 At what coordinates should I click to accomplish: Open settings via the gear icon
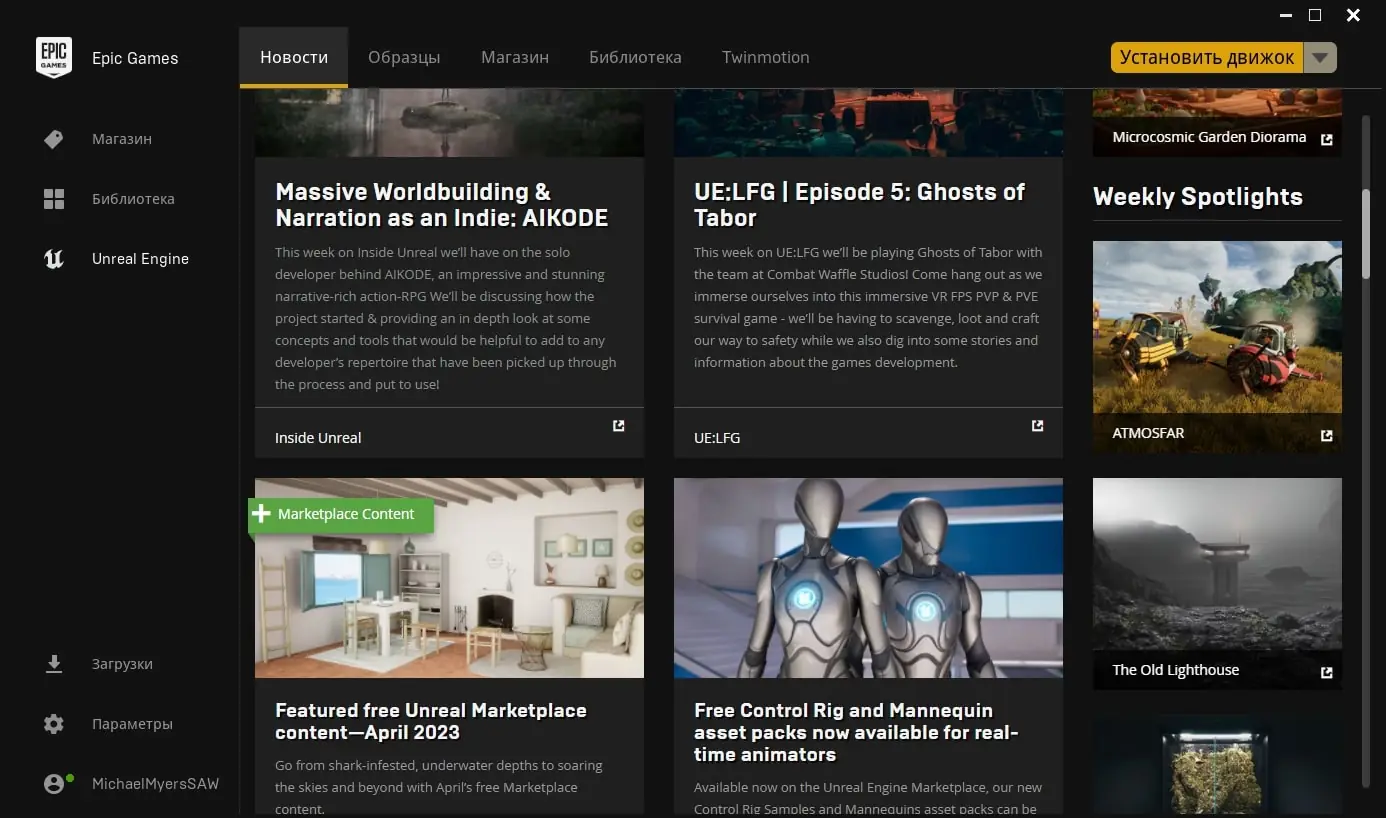tap(54, 724)
